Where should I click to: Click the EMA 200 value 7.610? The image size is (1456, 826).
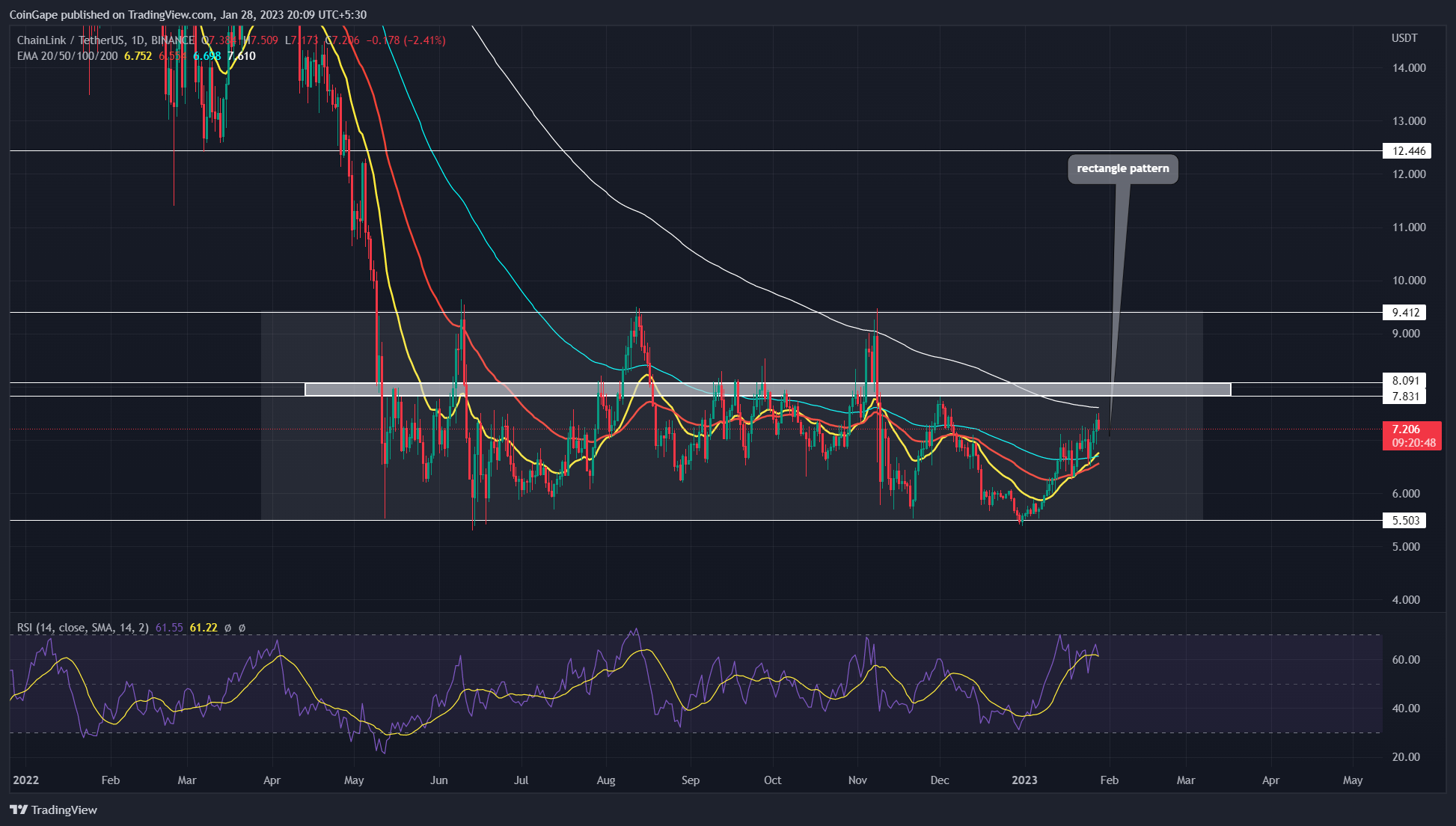[x=242, y=56]
